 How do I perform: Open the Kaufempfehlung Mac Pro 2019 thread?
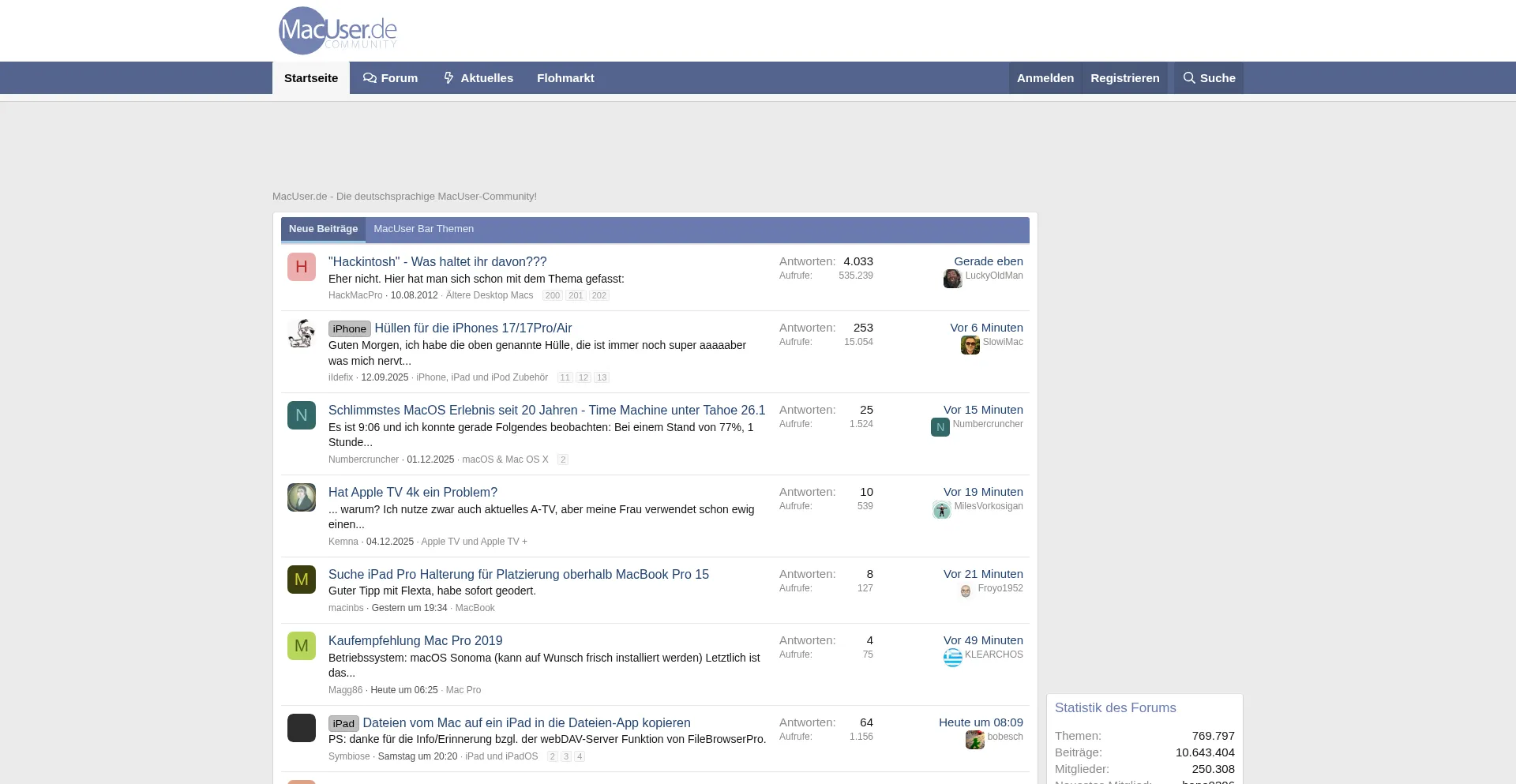(x=415, y=640)
